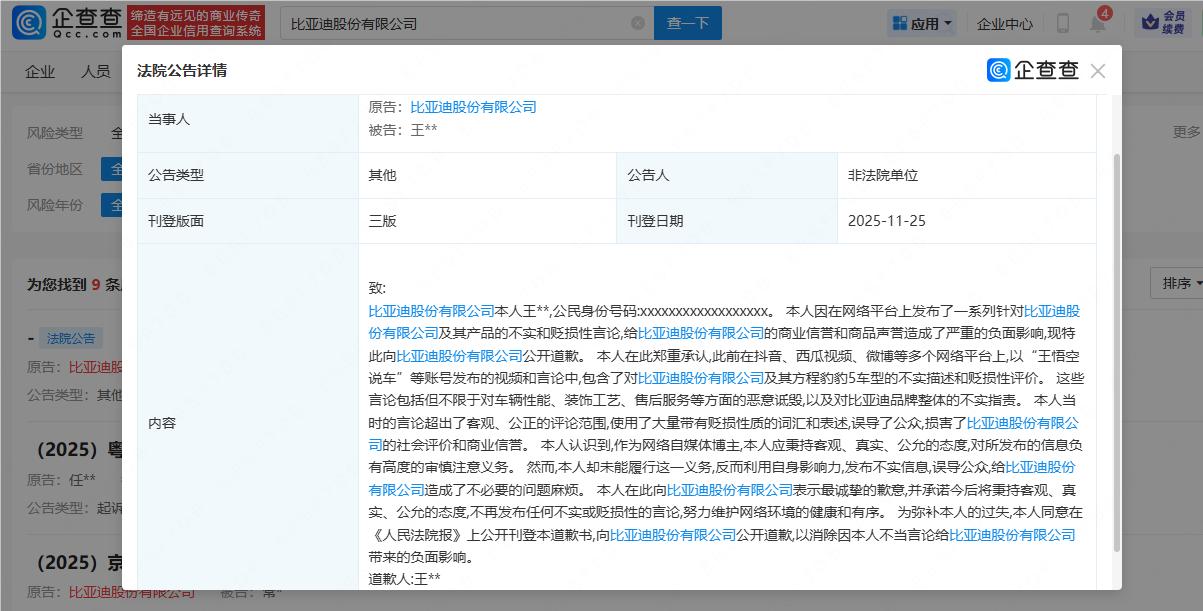Click the 企查查 logo inside the modal header
The image size is (1203, 611).
tap(1032, 70)
